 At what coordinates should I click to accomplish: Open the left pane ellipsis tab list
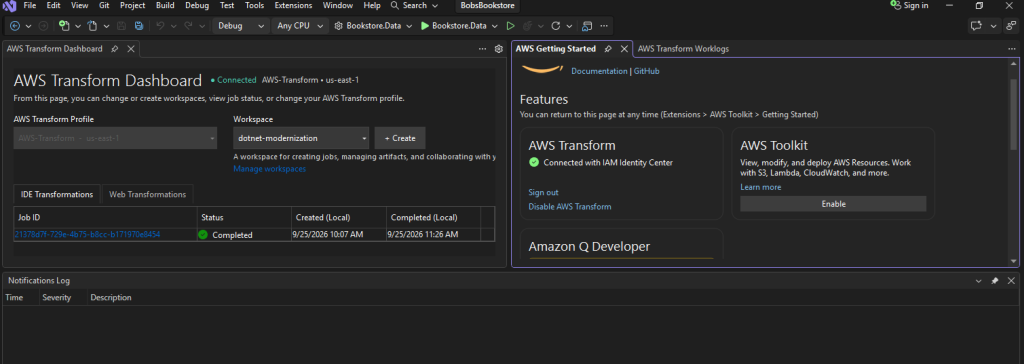[483, 49]
